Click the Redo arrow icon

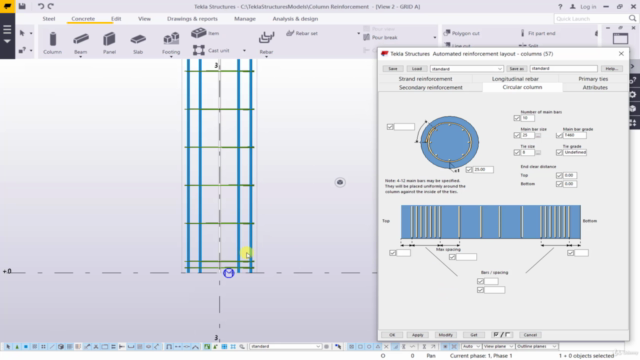click(x=51, y=6)
